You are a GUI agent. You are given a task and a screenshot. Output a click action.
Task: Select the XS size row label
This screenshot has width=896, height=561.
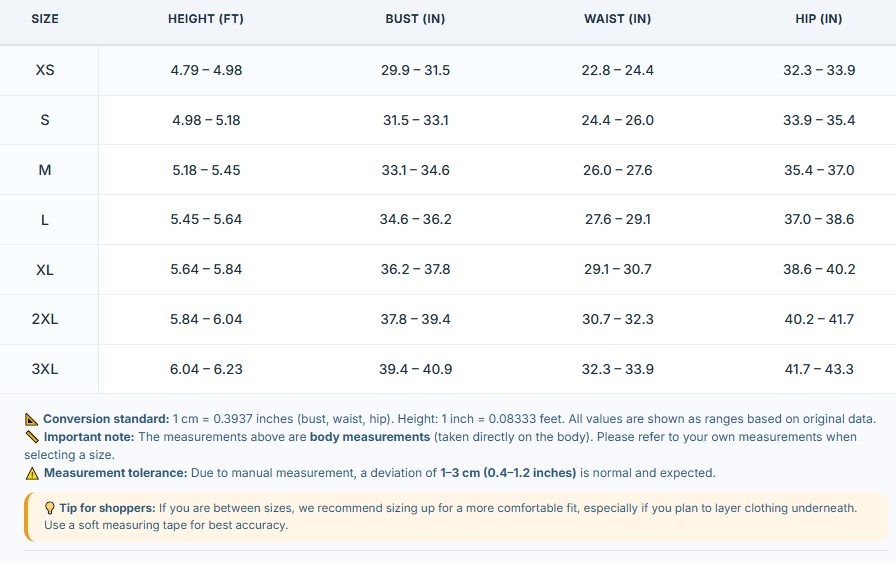click(45, 70)
